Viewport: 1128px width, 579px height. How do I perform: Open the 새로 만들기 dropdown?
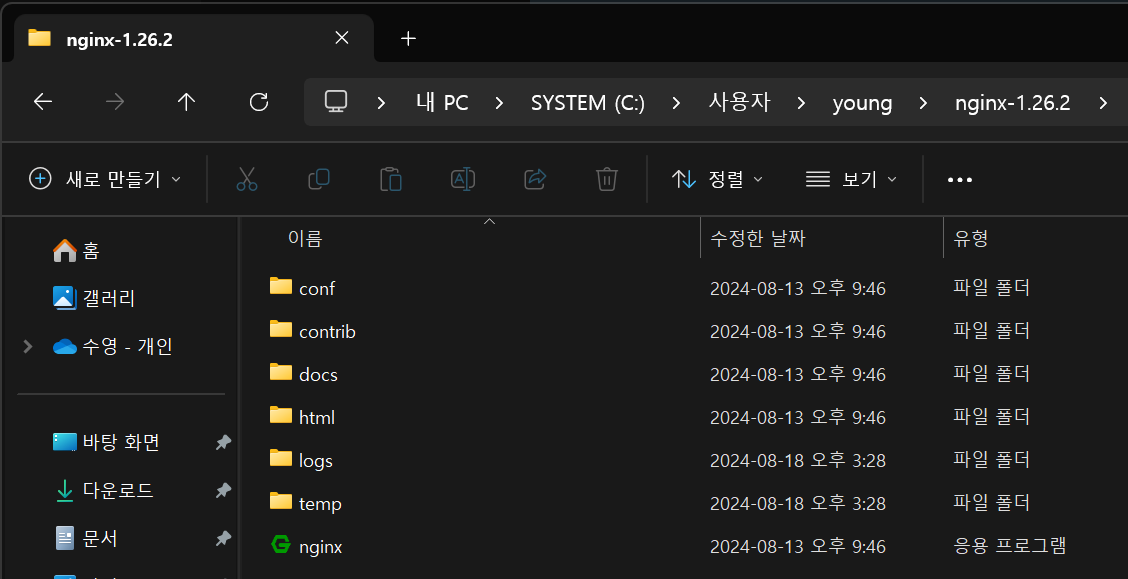[x=105, y=179]
